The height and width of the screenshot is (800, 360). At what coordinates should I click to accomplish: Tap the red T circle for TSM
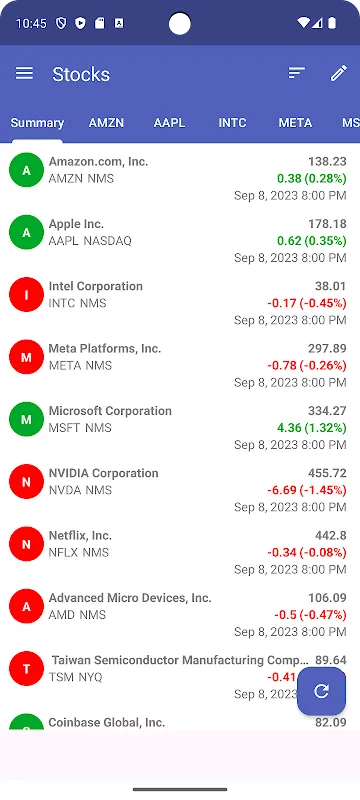pyautogui.click(x=27, y=669)
